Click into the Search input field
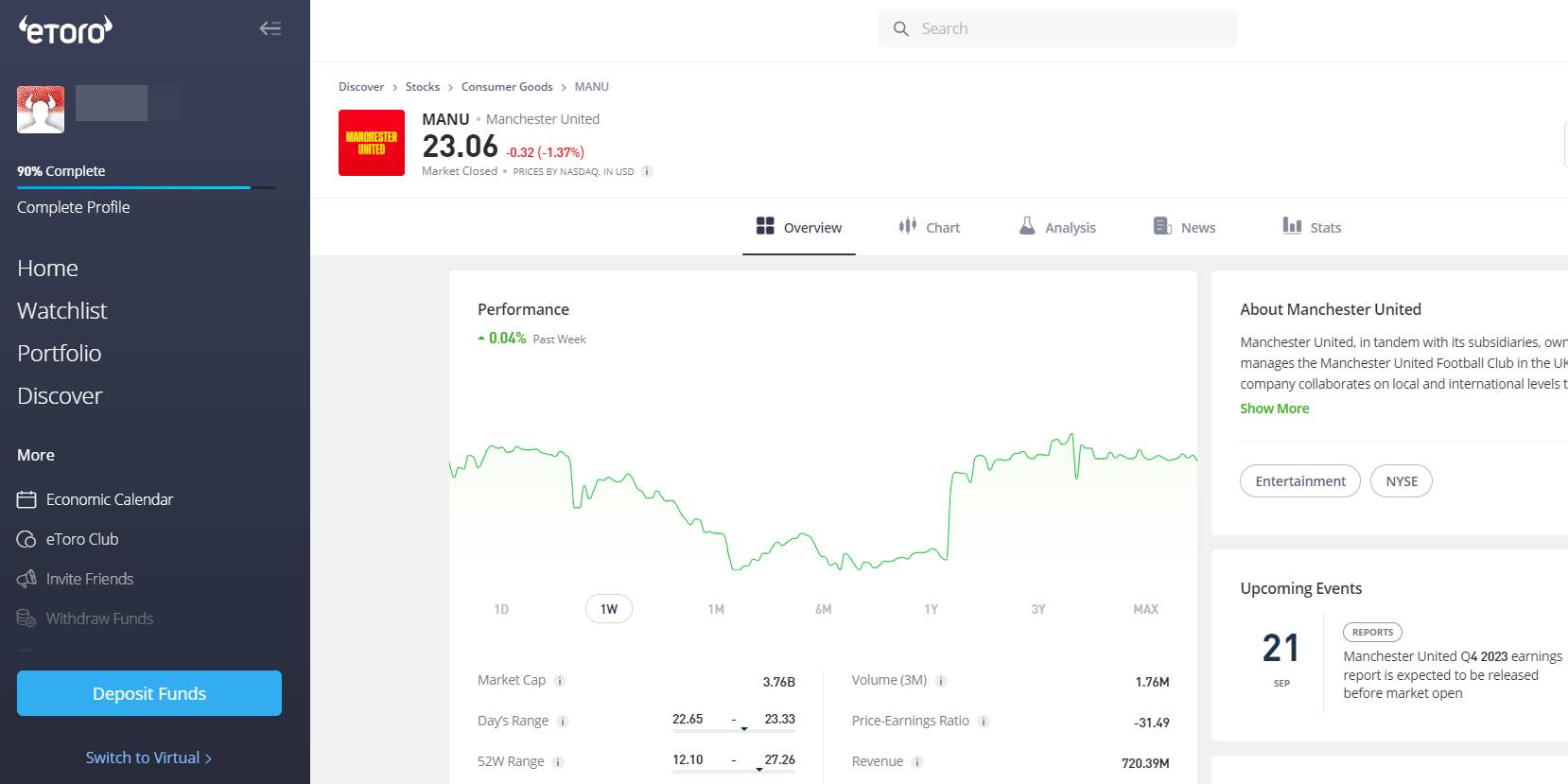Screen dimensions: 1568x784 (1057, 28)
